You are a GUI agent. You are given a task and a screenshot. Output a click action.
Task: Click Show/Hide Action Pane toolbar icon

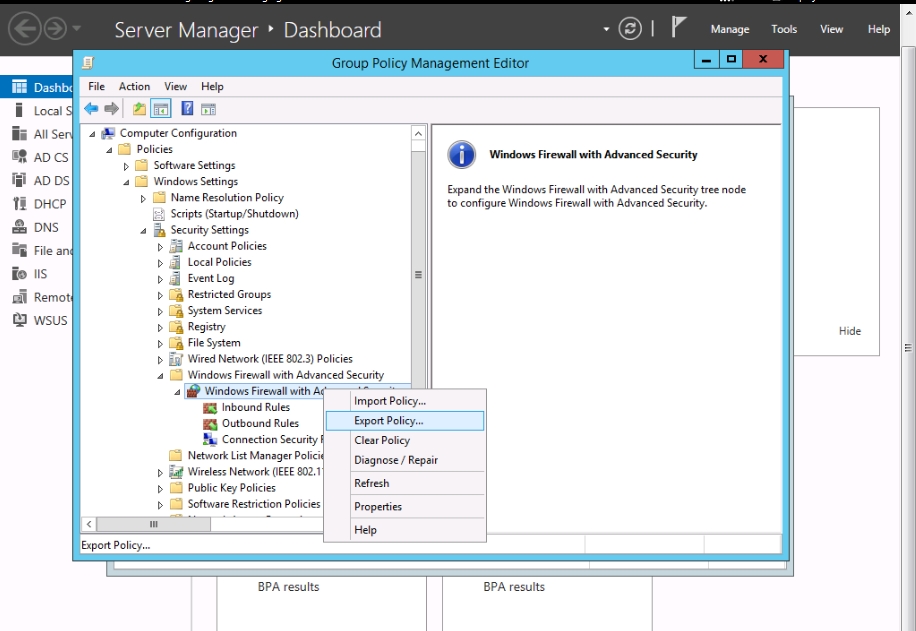(x=208, y=109)
